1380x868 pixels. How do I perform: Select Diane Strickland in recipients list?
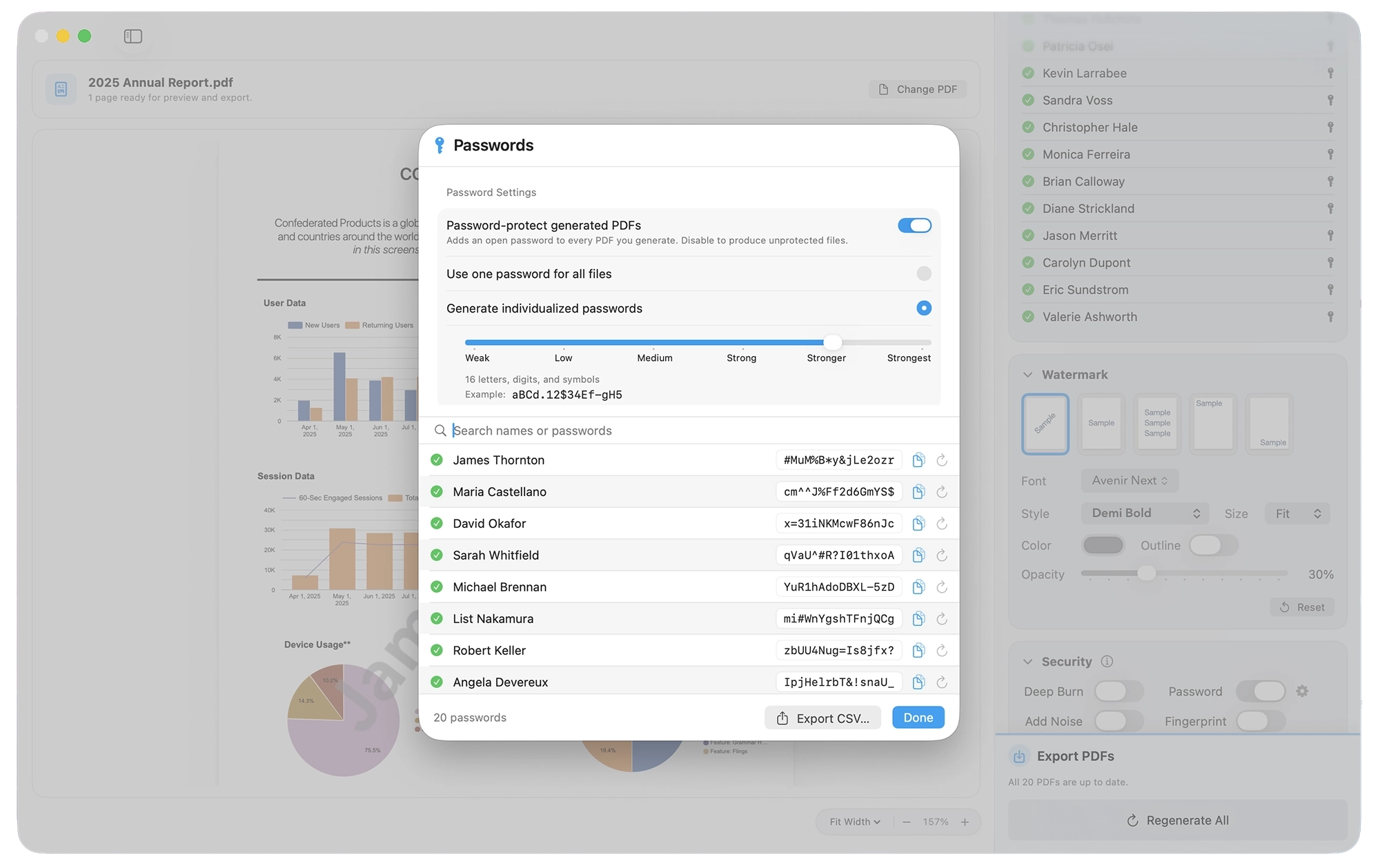click(1177, 208)
